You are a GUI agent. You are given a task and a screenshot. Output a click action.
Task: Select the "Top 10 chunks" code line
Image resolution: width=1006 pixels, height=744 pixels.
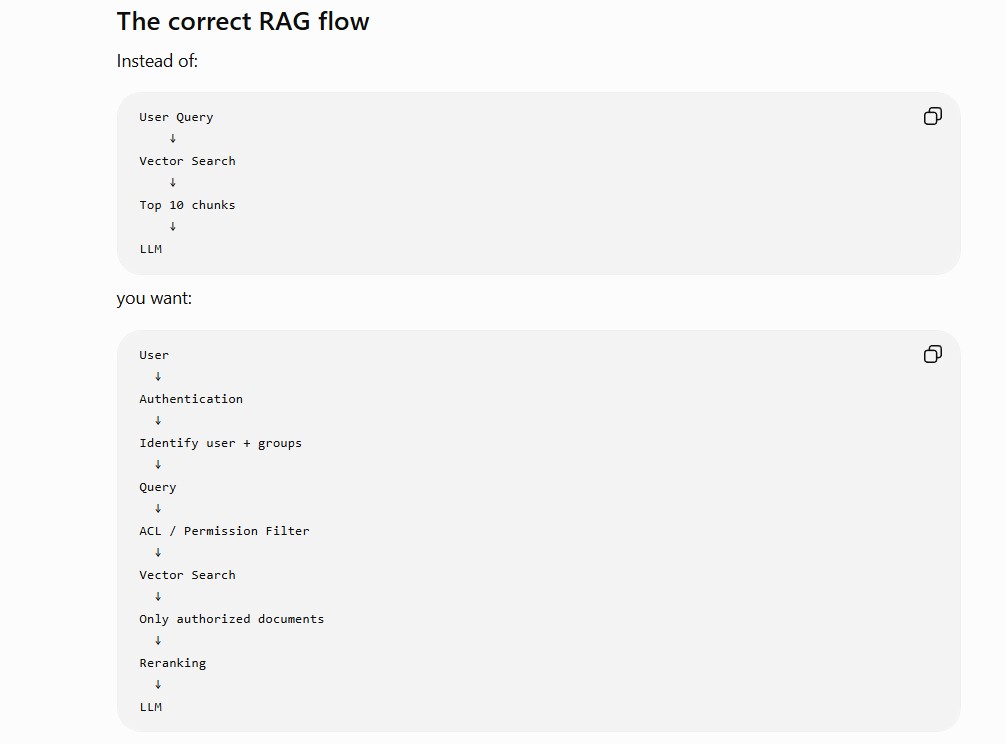[x=187, y=205]
